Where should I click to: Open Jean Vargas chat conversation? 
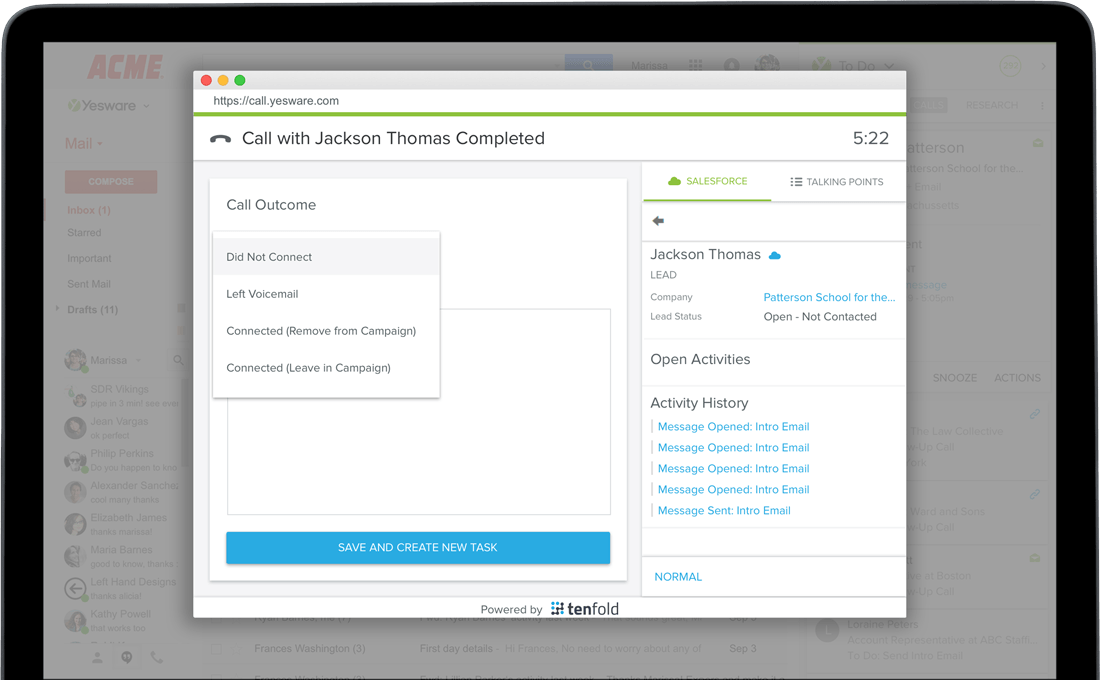(121, 428)
